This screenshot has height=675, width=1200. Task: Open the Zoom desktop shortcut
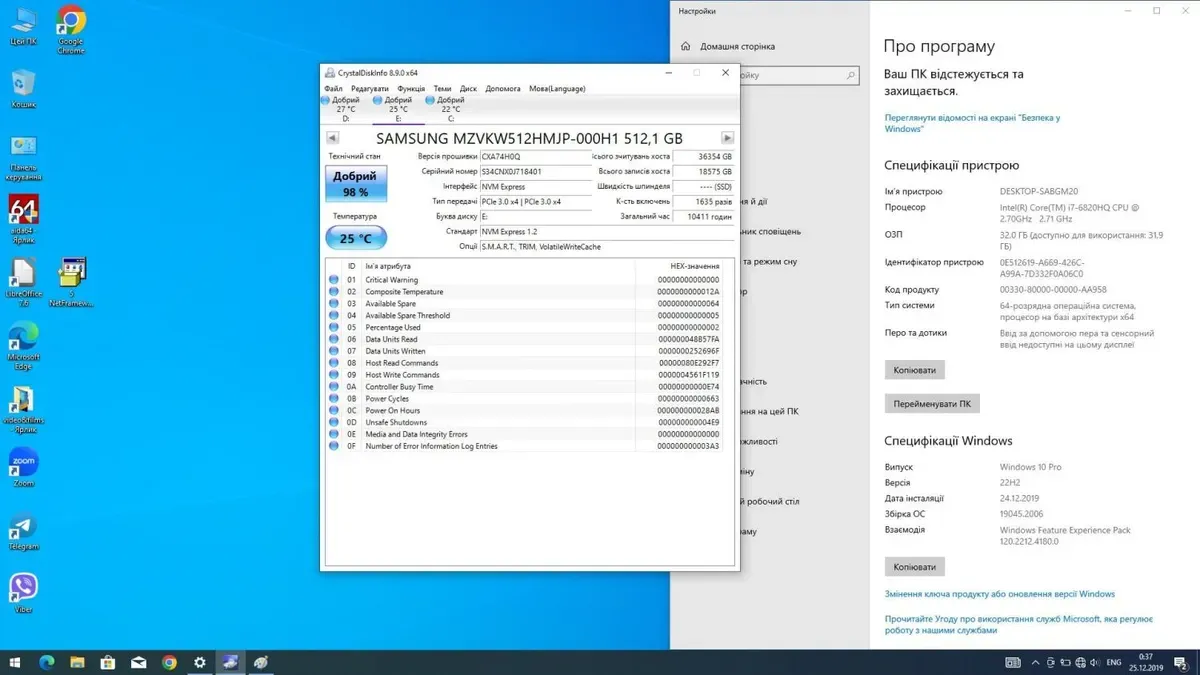[x=23, y=467]
